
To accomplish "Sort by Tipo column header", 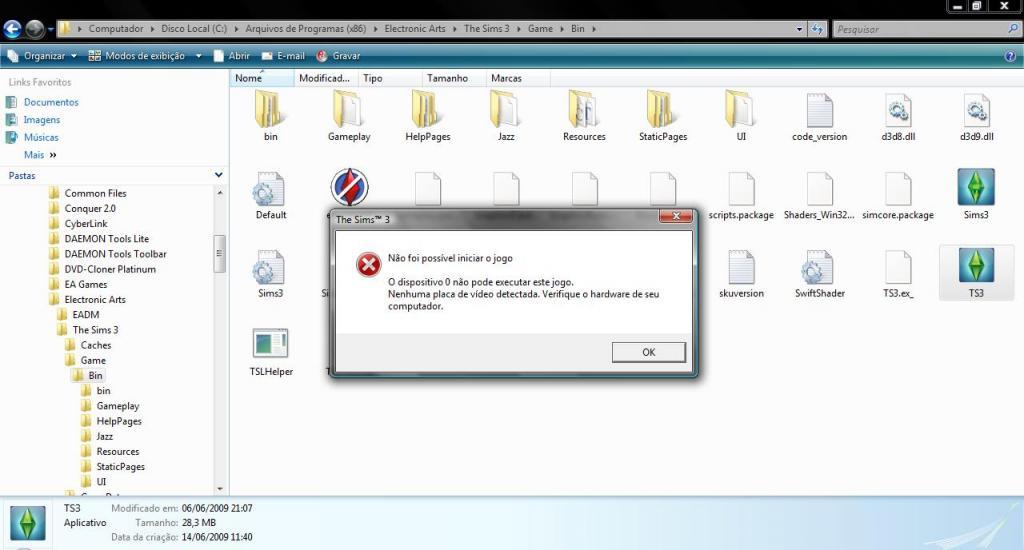I will pyautogui.click(x=389, y=78).
